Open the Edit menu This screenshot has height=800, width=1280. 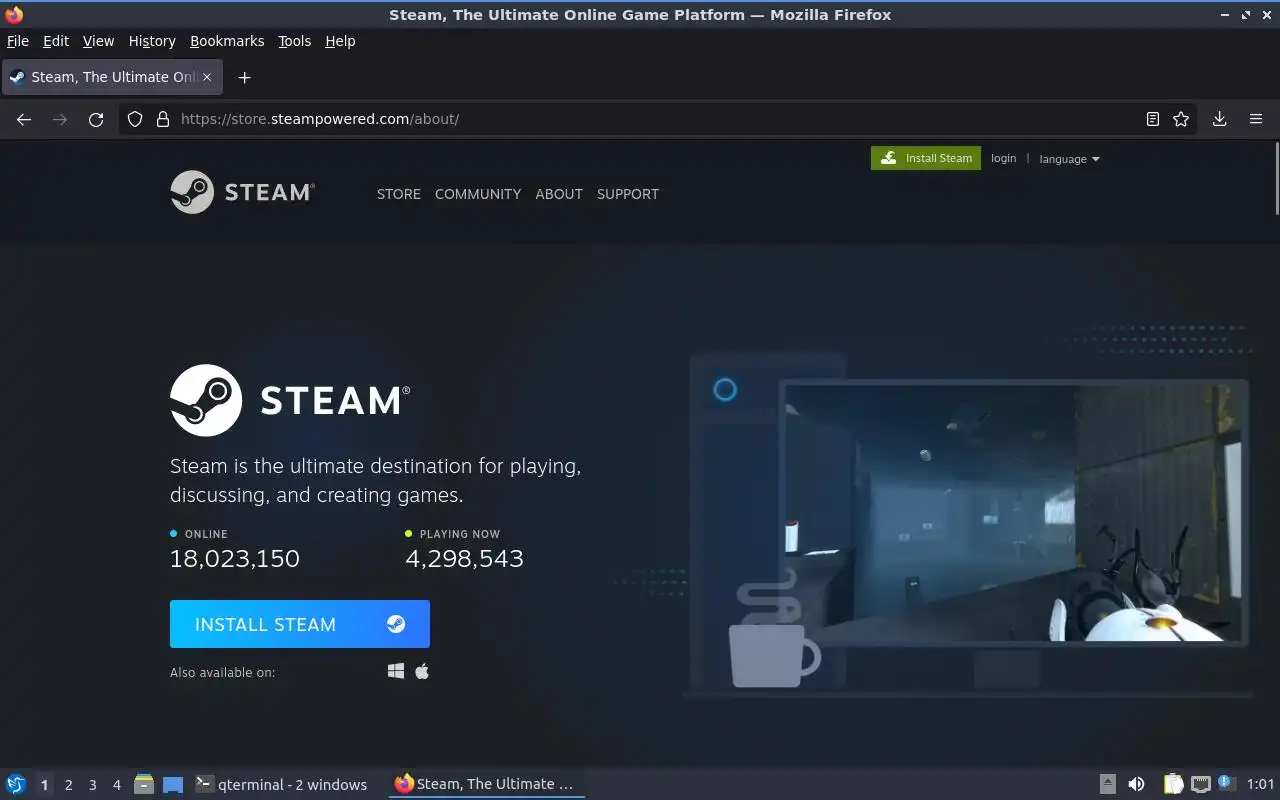56,41
